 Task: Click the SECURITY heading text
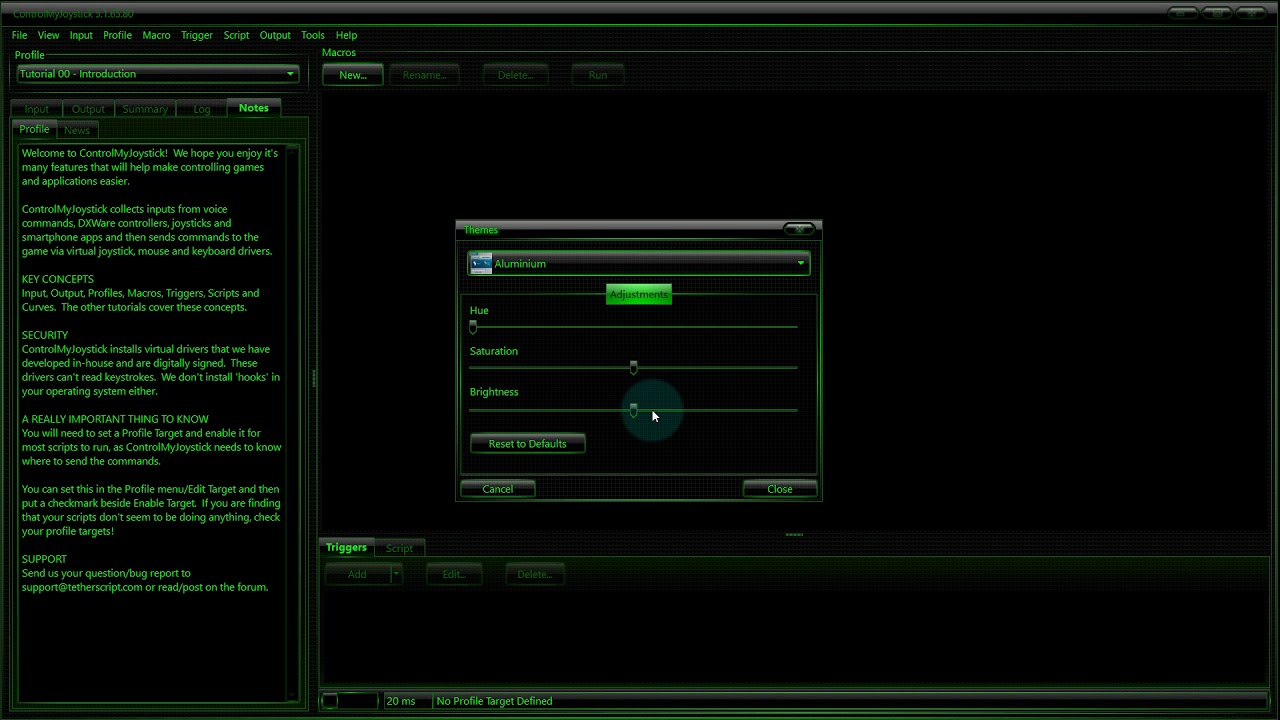45,335
